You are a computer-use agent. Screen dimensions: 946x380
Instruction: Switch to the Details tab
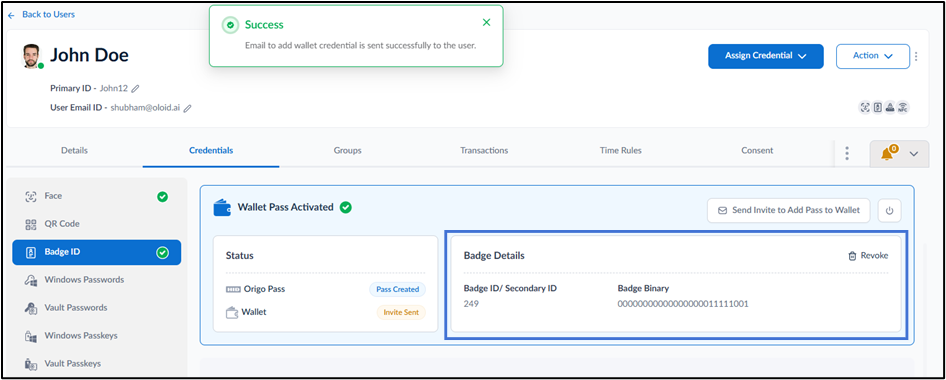point(74,151)
